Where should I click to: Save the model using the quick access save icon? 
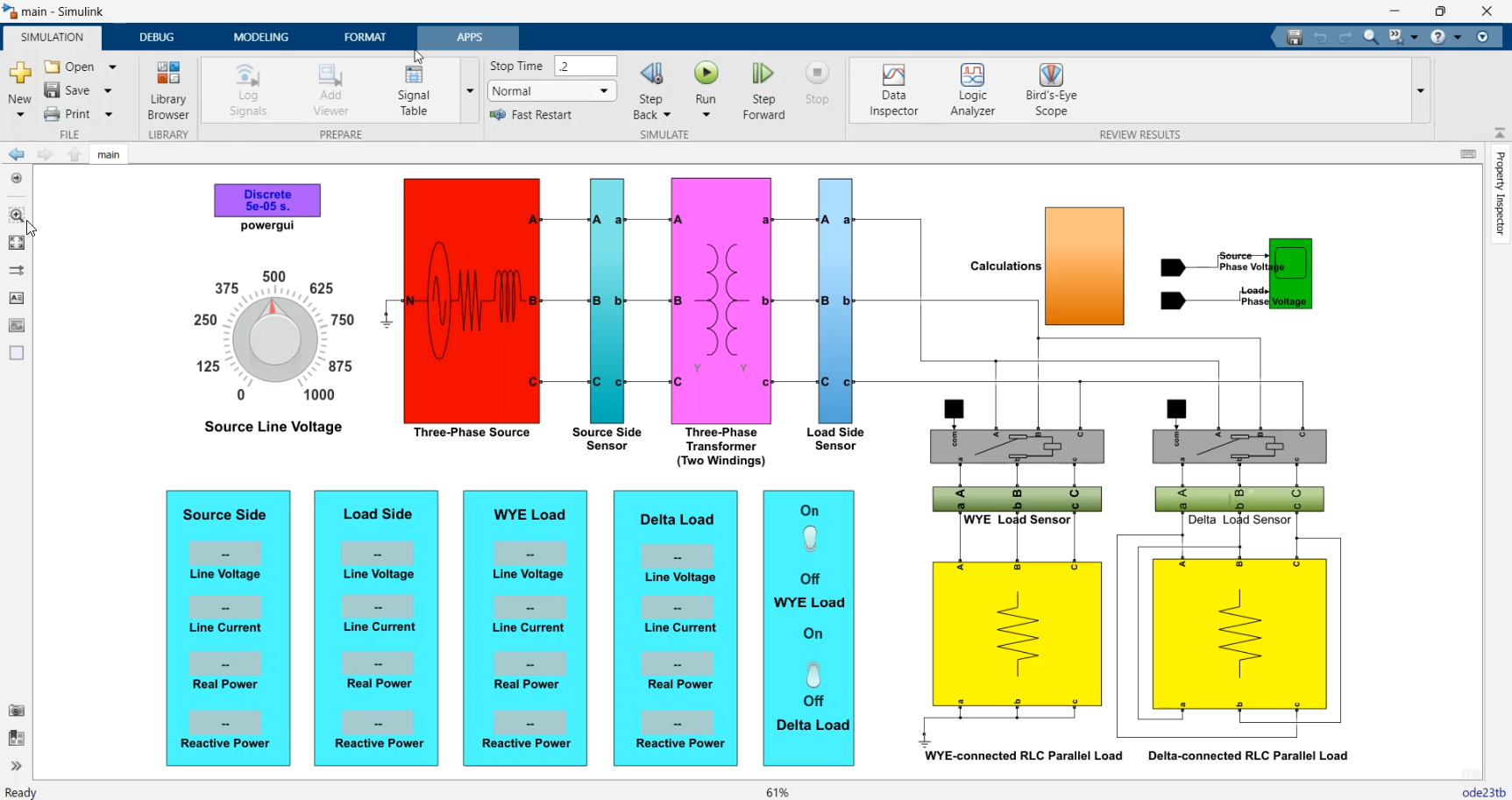1294,37
